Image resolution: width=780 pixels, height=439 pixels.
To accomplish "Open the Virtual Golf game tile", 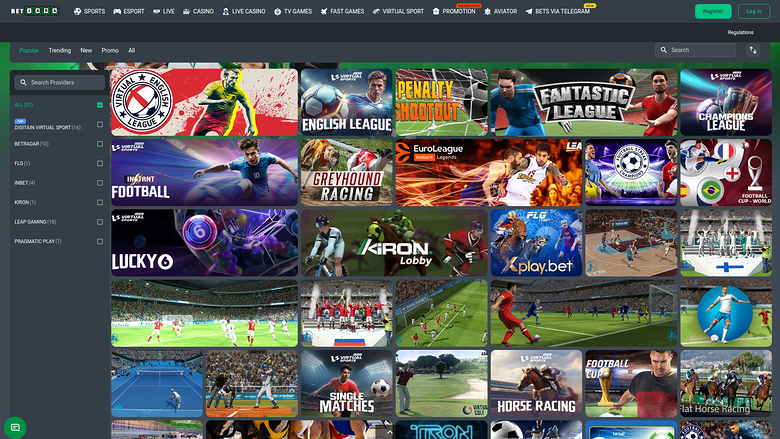I will tap(442, 383).
